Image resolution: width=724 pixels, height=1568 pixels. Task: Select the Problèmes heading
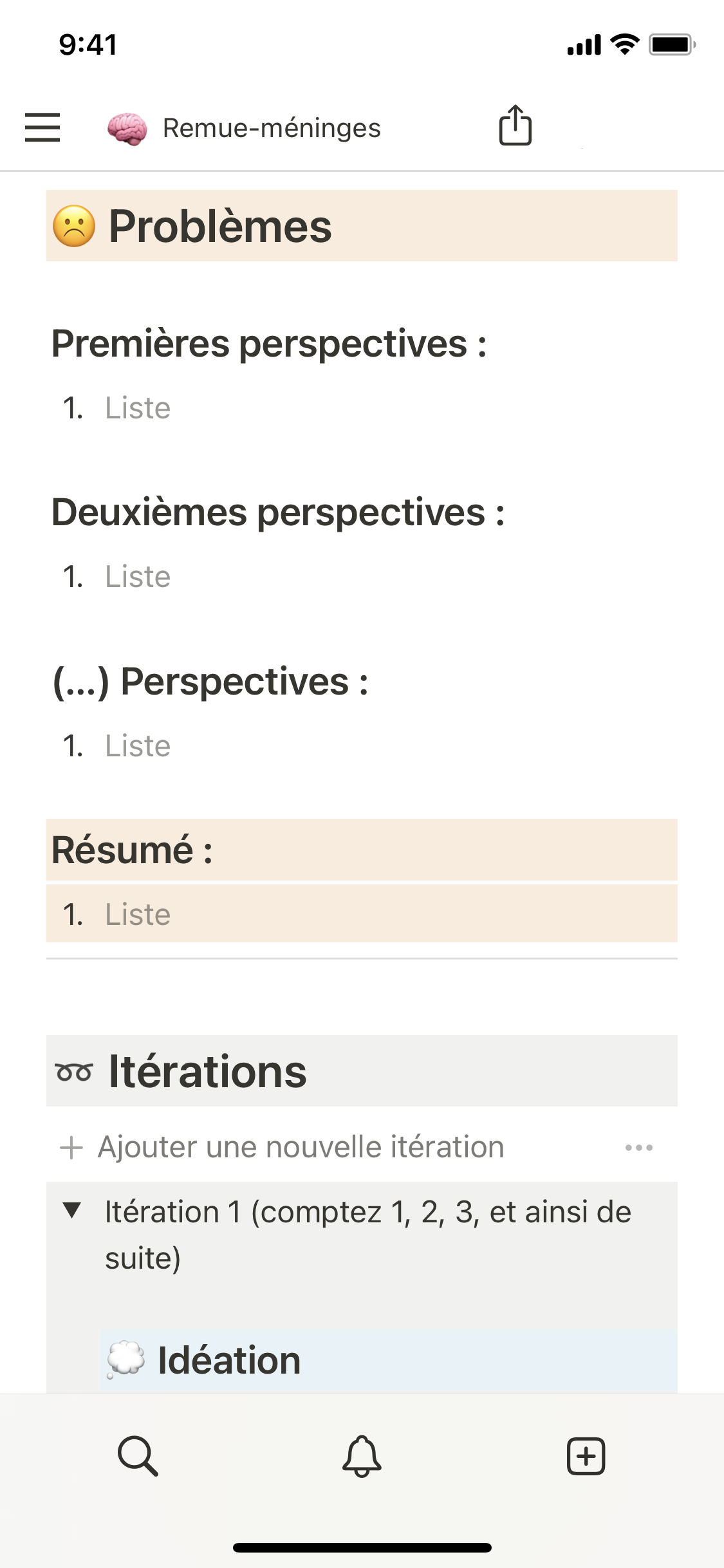[220, 227]
